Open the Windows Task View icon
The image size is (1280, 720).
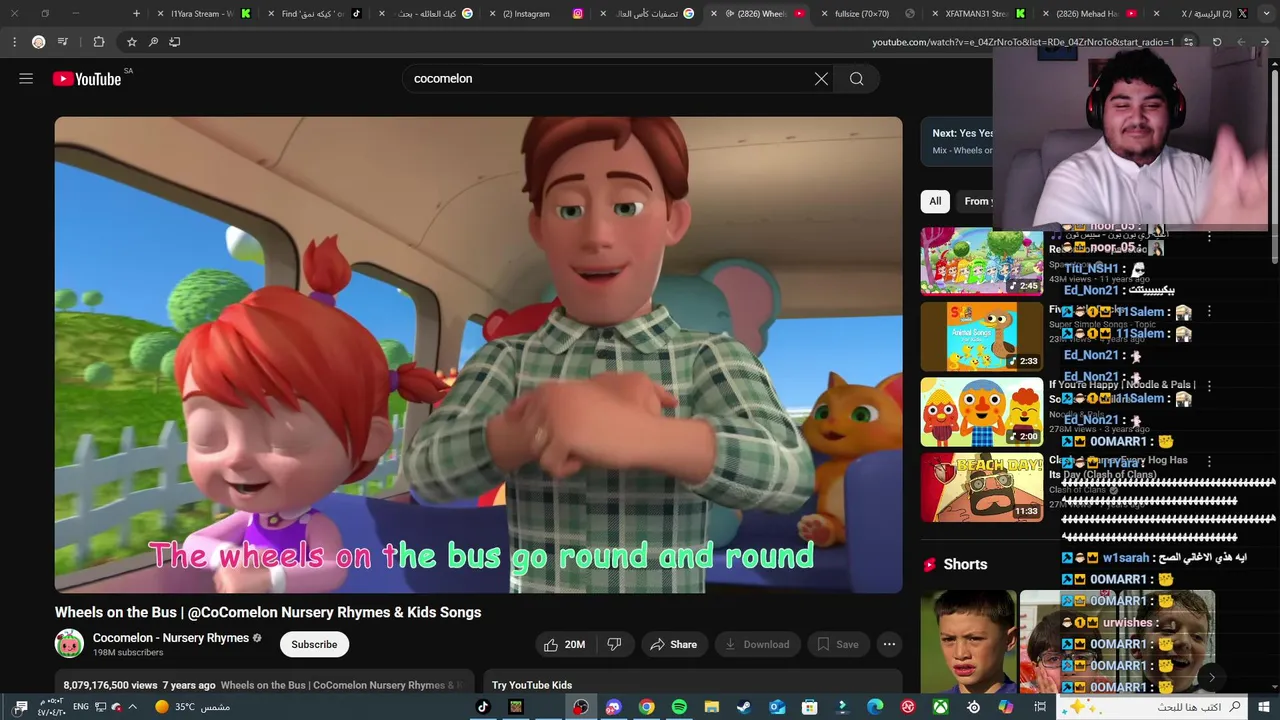click(1040, 707)
